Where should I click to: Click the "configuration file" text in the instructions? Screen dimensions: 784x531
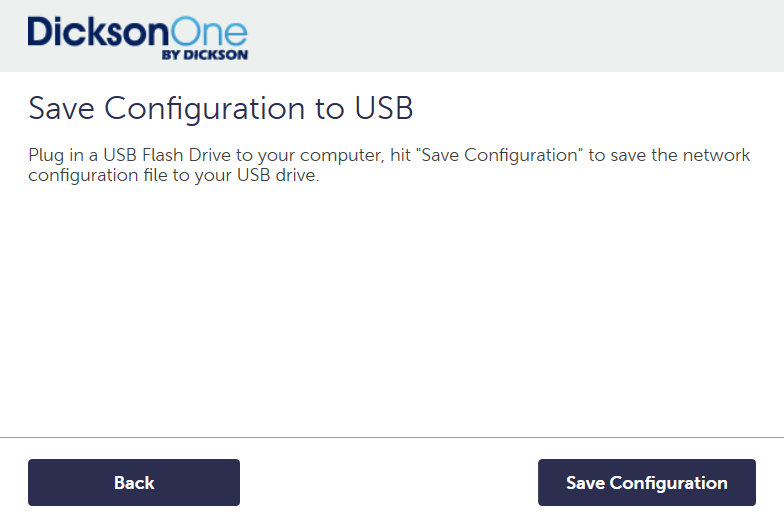coord(88,176)
